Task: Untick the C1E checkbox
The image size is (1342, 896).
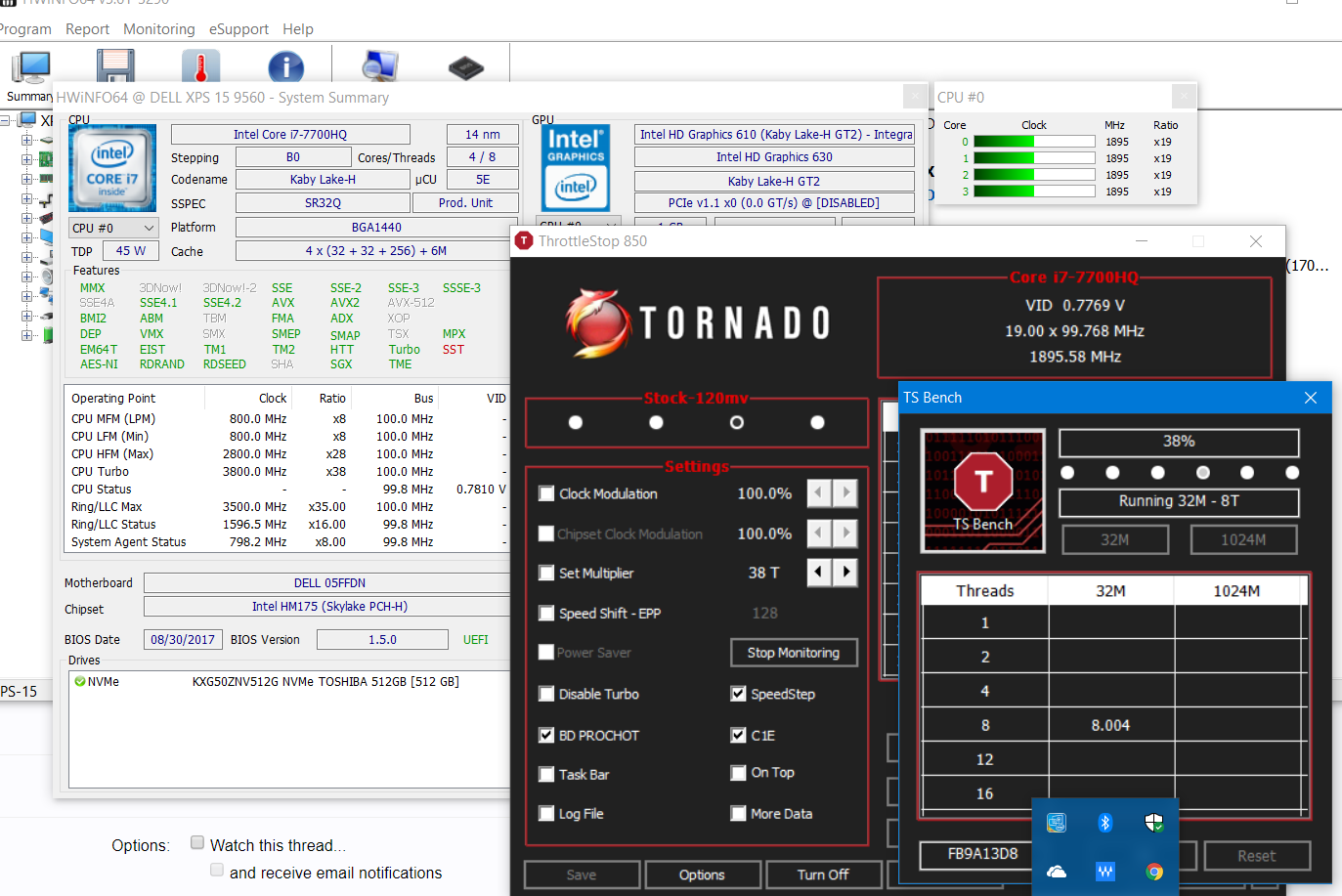Action: [x=738, y=735]
